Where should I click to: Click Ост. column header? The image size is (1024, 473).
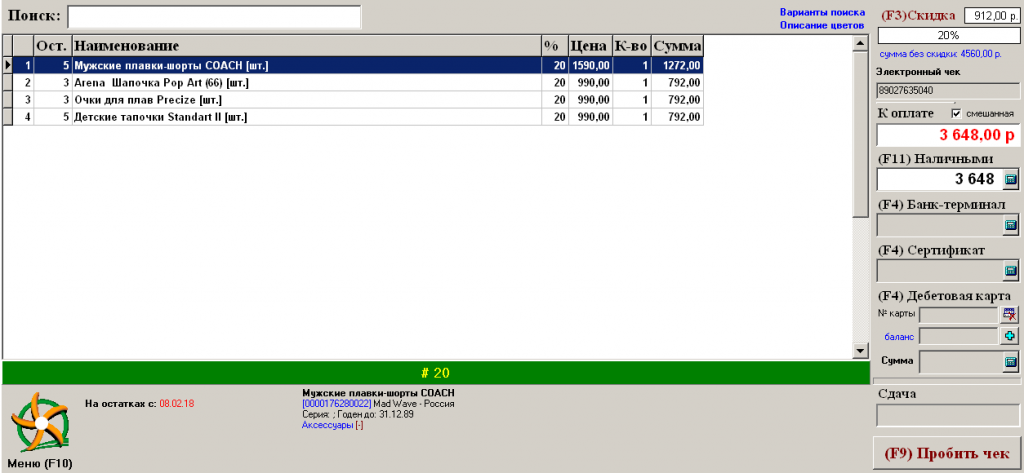coord(52,46)
